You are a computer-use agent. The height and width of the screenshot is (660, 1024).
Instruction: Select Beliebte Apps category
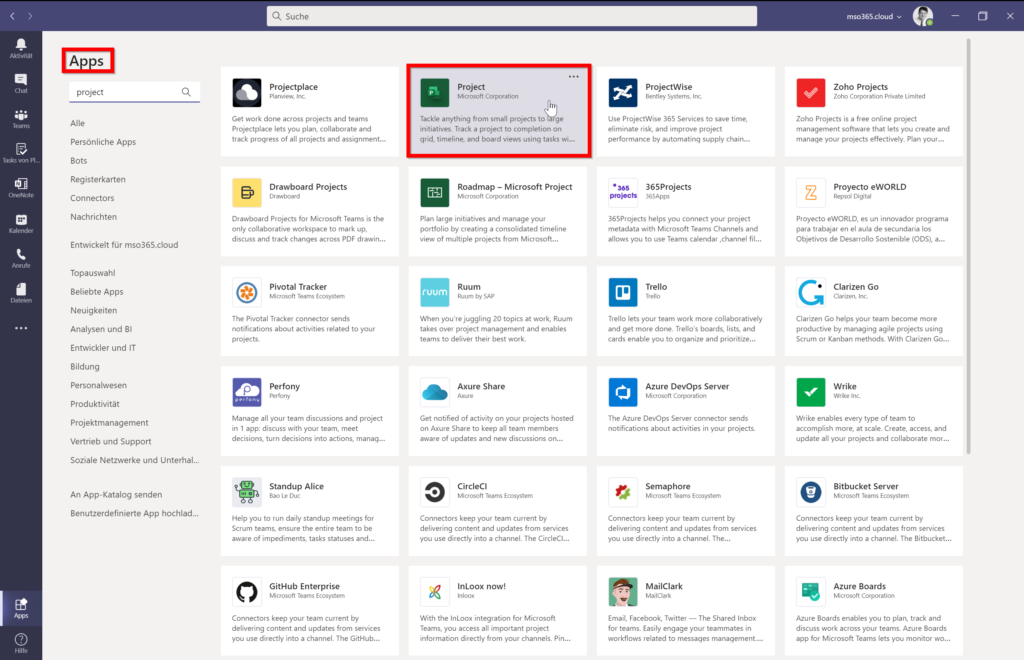pyautogui.click(x=97, y=292)
